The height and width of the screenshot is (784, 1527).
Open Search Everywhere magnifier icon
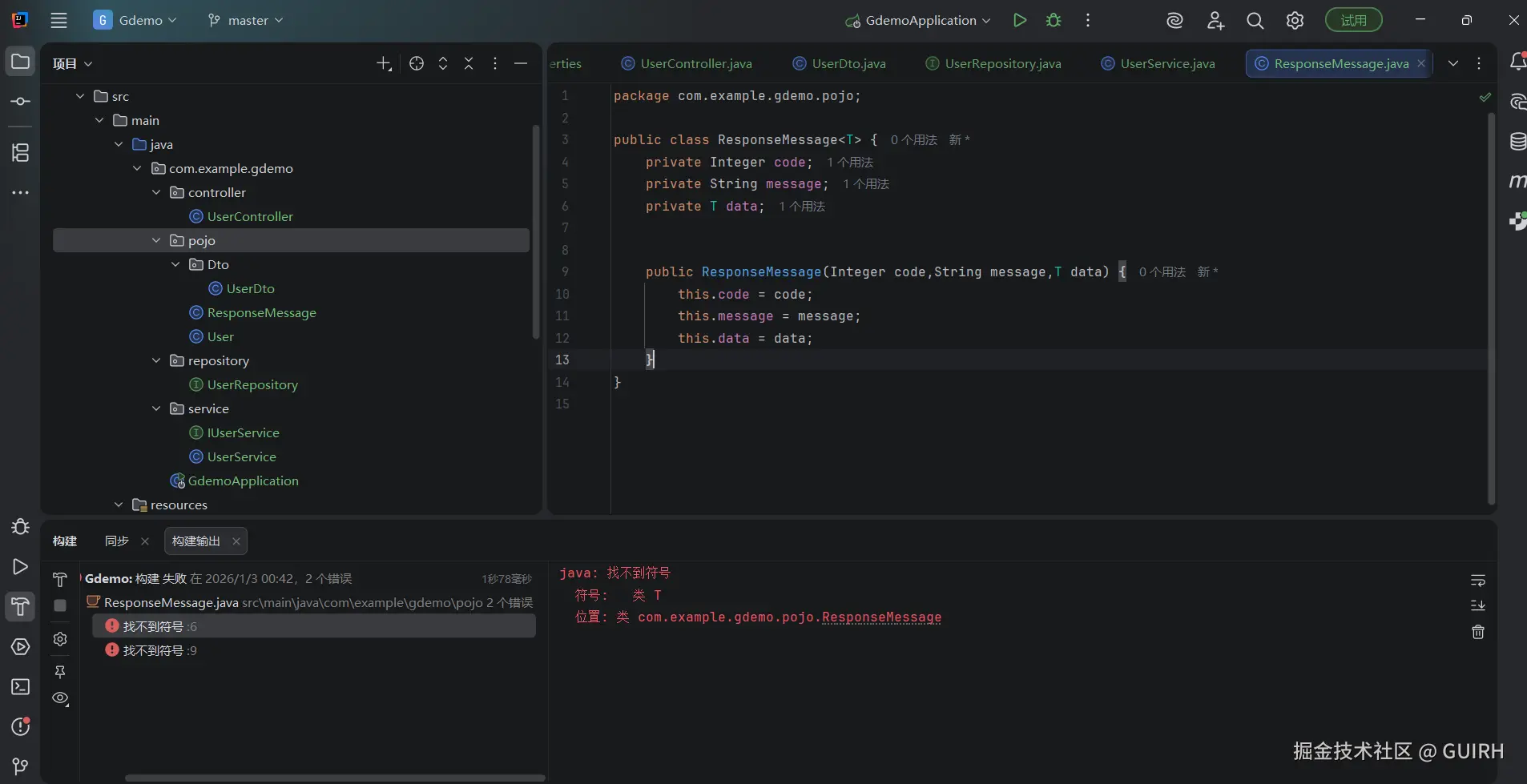1255,21
